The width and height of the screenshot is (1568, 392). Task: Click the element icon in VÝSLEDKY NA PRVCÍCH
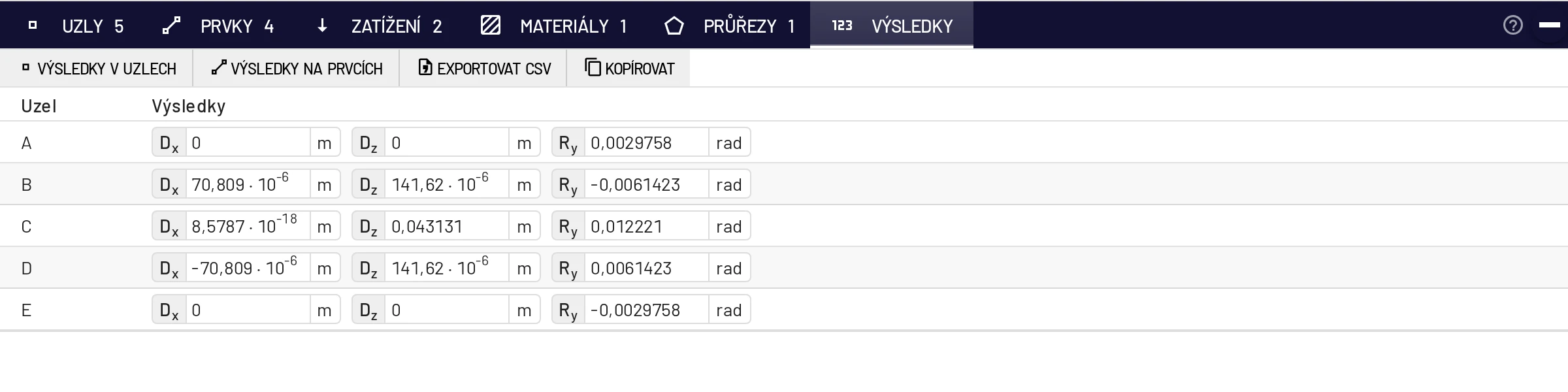point(219,67)
